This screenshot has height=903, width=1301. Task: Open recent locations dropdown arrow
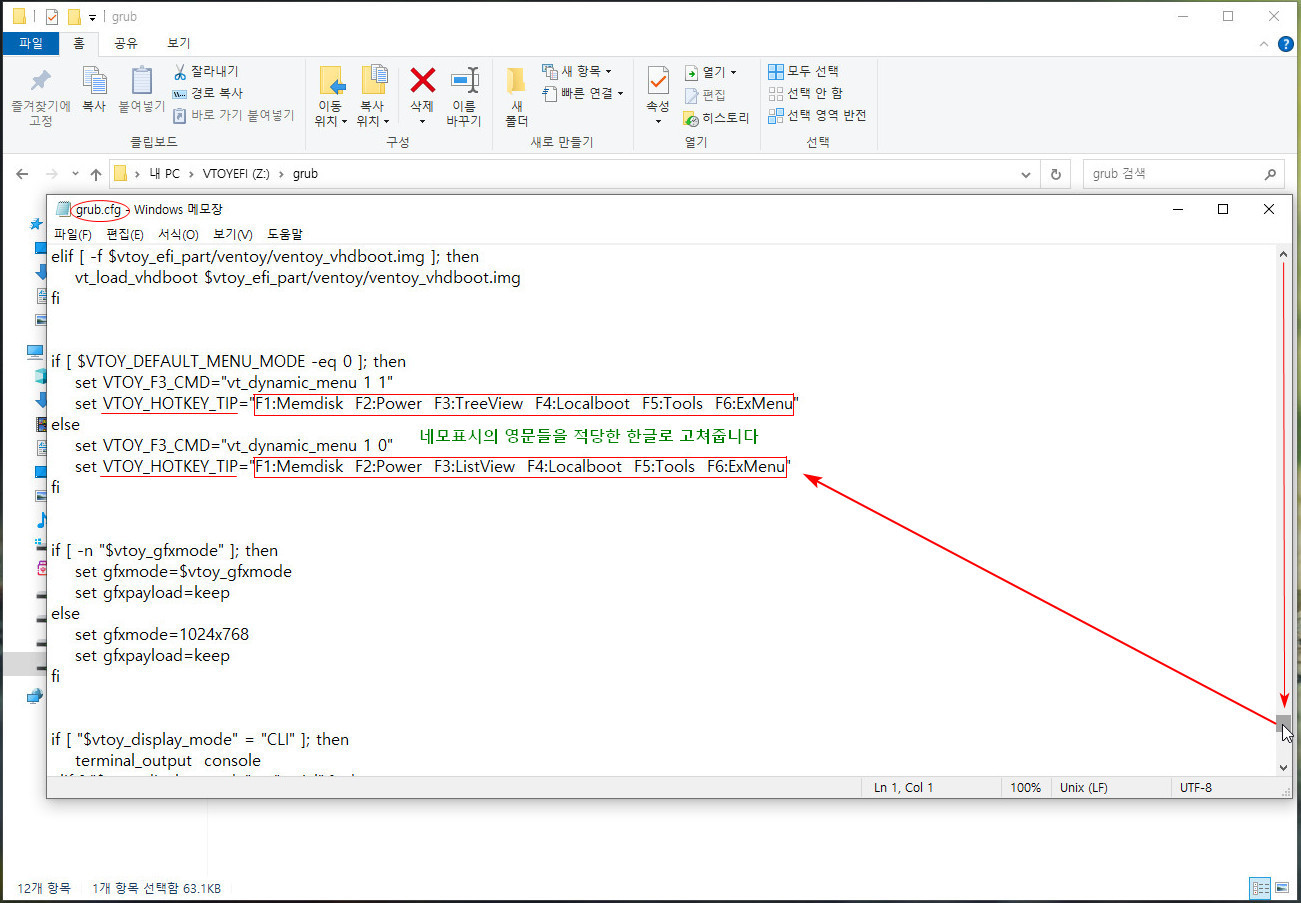coord(76,175)
